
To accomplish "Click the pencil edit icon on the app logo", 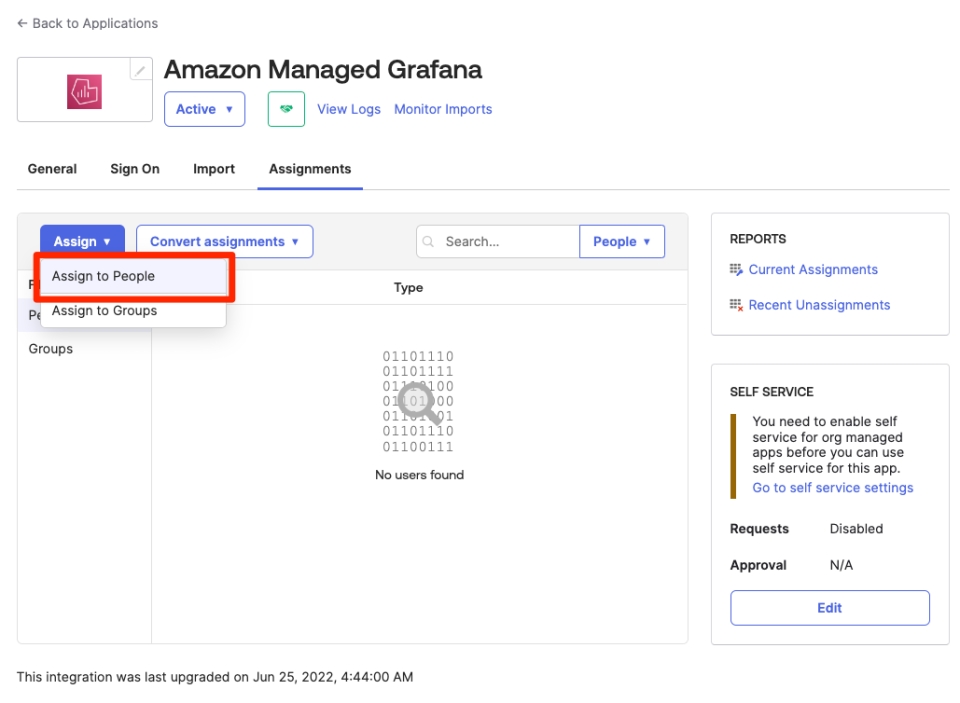I will click(x=140, y=69).
